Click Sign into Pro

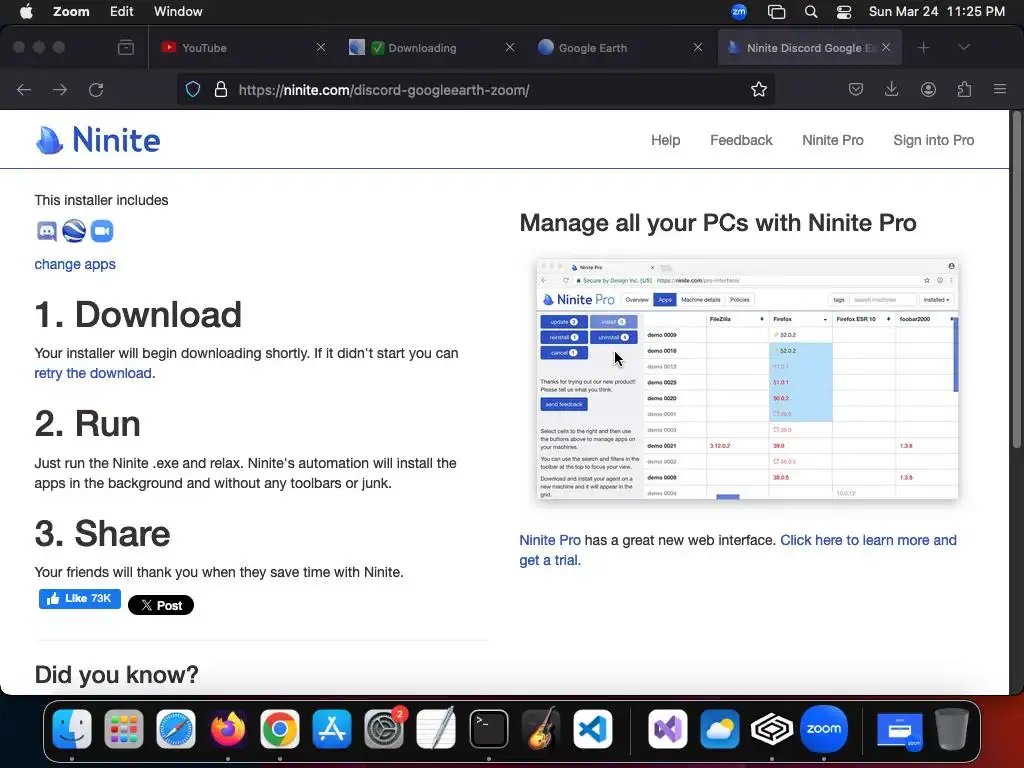pyautogui.click(x=934, y=140)
